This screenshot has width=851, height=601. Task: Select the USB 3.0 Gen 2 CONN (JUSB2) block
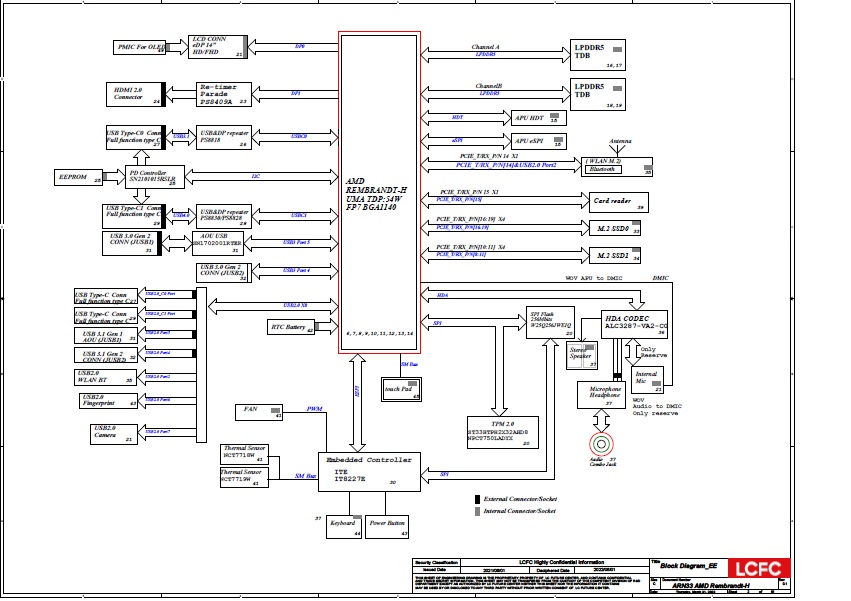(224, 272)
